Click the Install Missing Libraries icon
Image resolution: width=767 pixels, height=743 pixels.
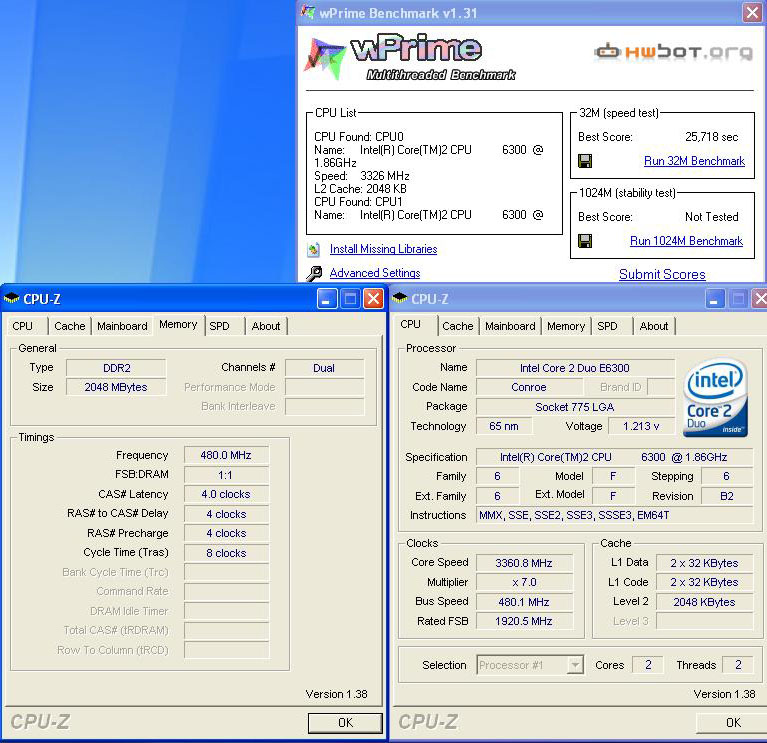(314, 249)
